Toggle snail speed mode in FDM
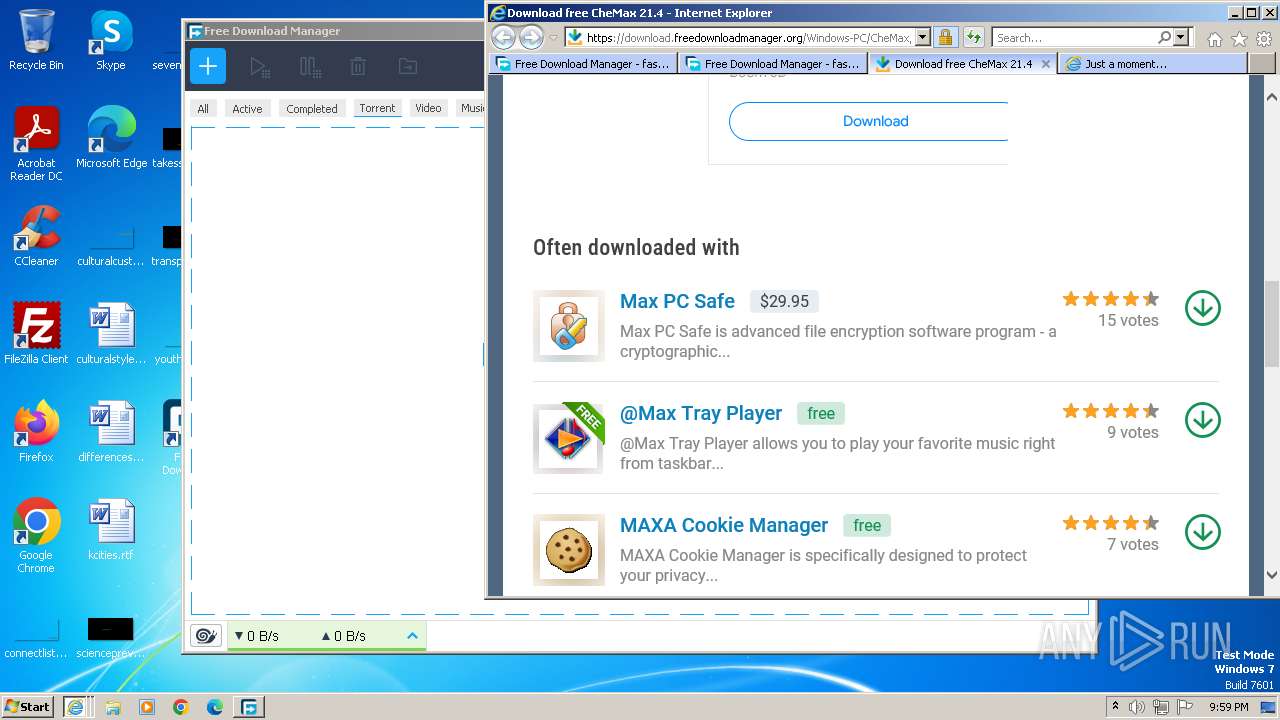Screen dimensions: 1280x720 (206, 636)
